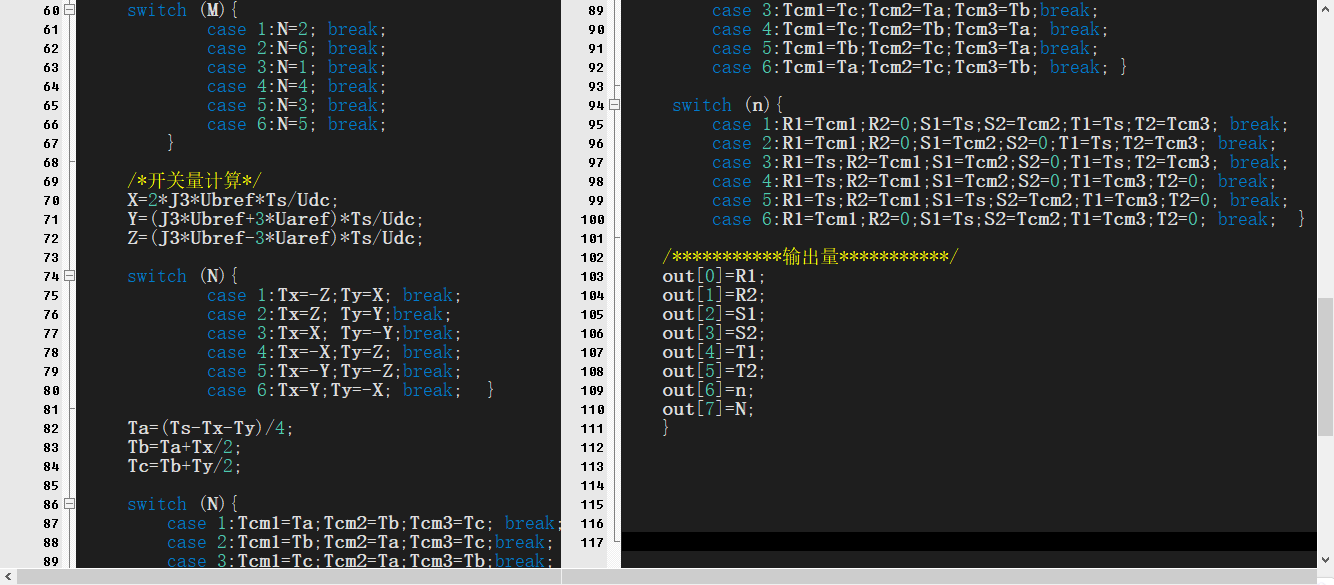Viewport: 1334px width, 585px height.
Task: Click the X=2*J3*Ubref*Ts/Udc; statement
Action: (x=232, y=200)
